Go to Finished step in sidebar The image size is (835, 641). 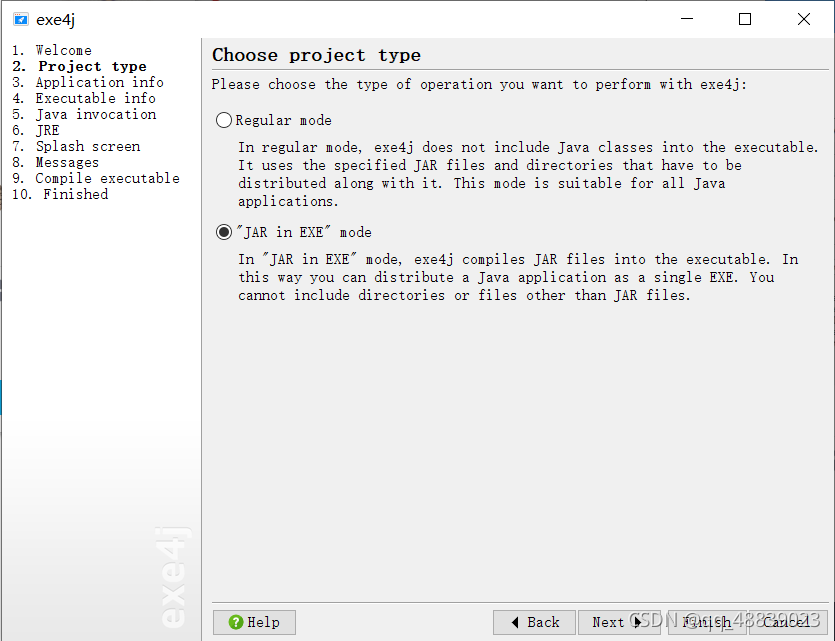click(75, 194)
